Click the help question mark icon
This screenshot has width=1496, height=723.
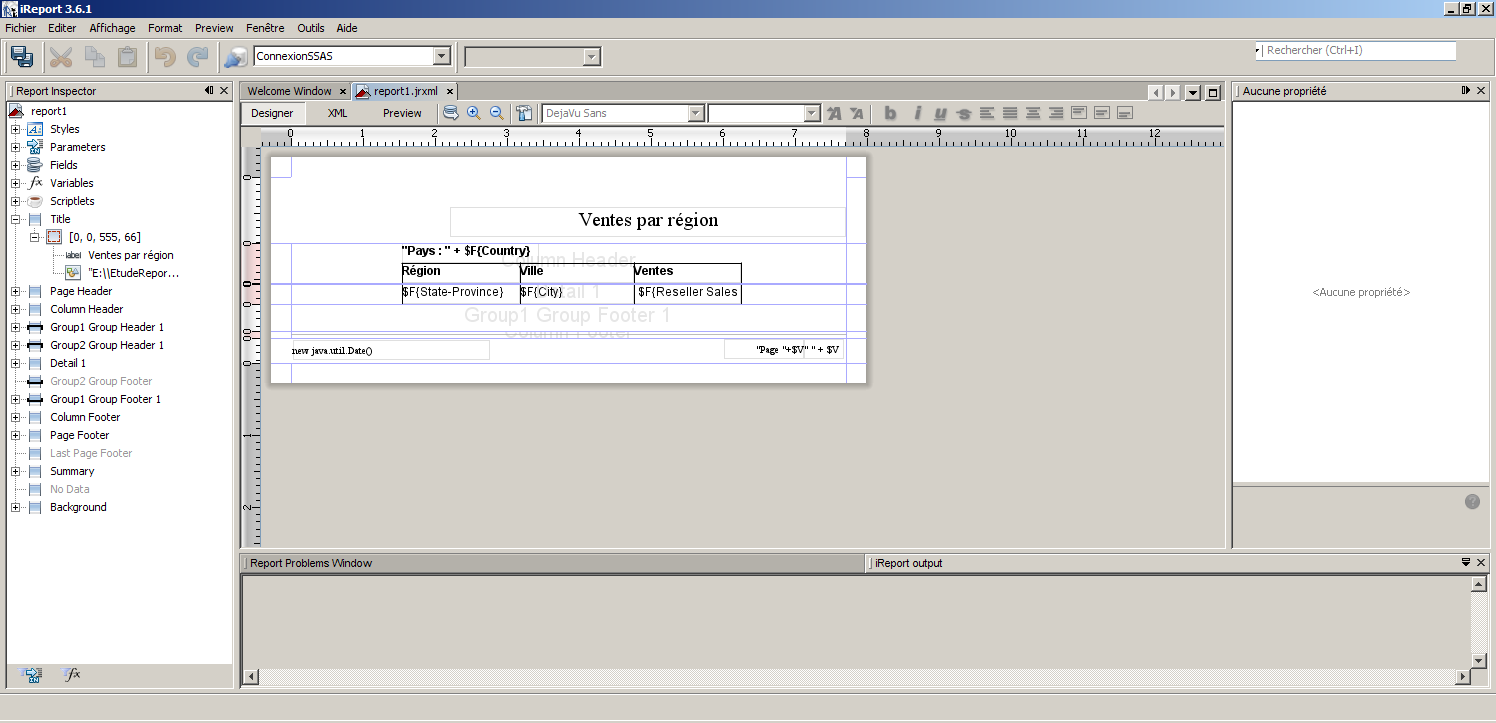[1472, 501]
